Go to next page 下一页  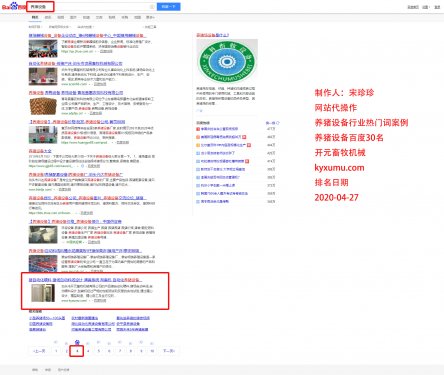click(168, 351)
